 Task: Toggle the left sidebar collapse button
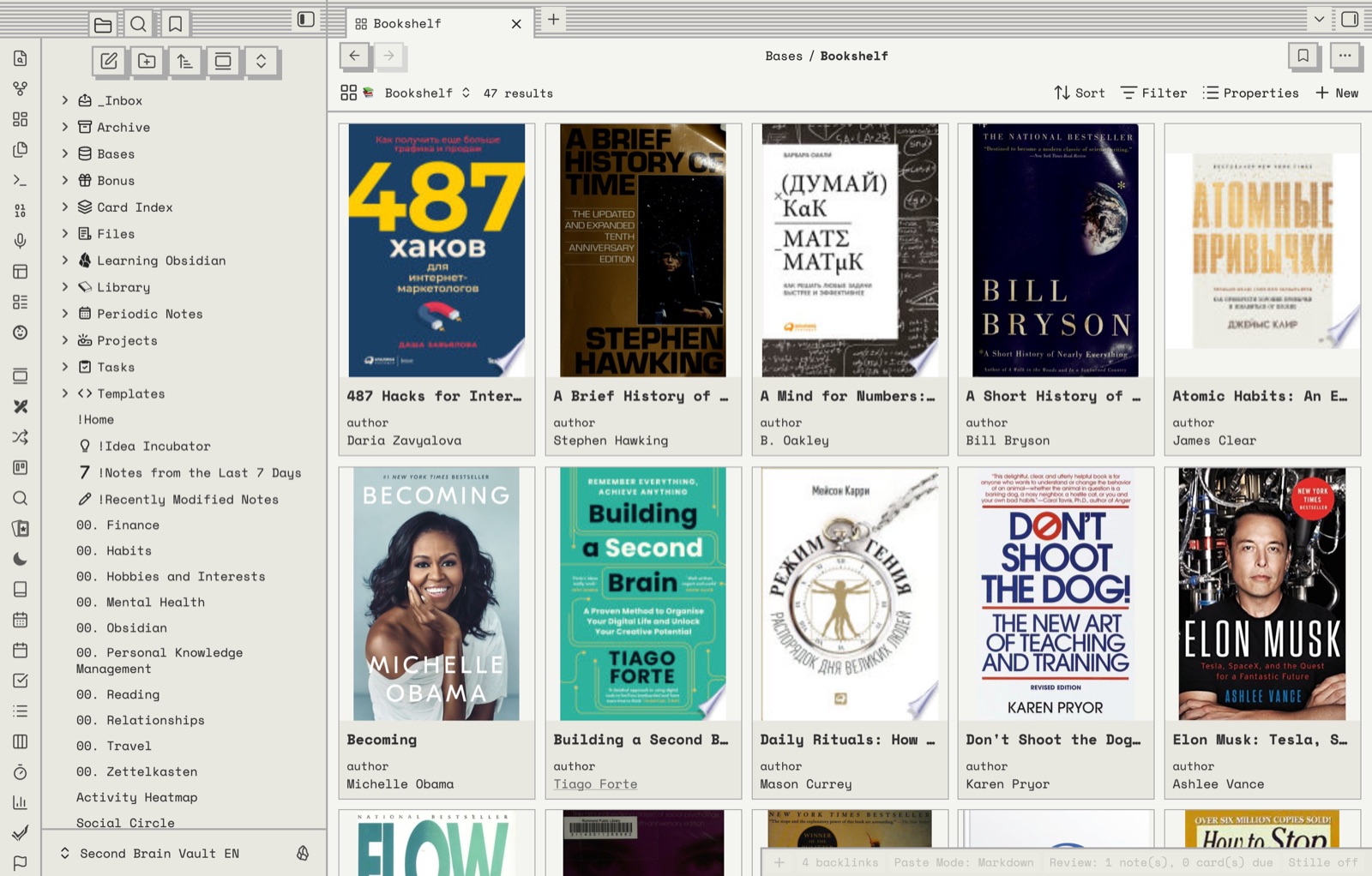pyautogui.click(x=305, y=19)
